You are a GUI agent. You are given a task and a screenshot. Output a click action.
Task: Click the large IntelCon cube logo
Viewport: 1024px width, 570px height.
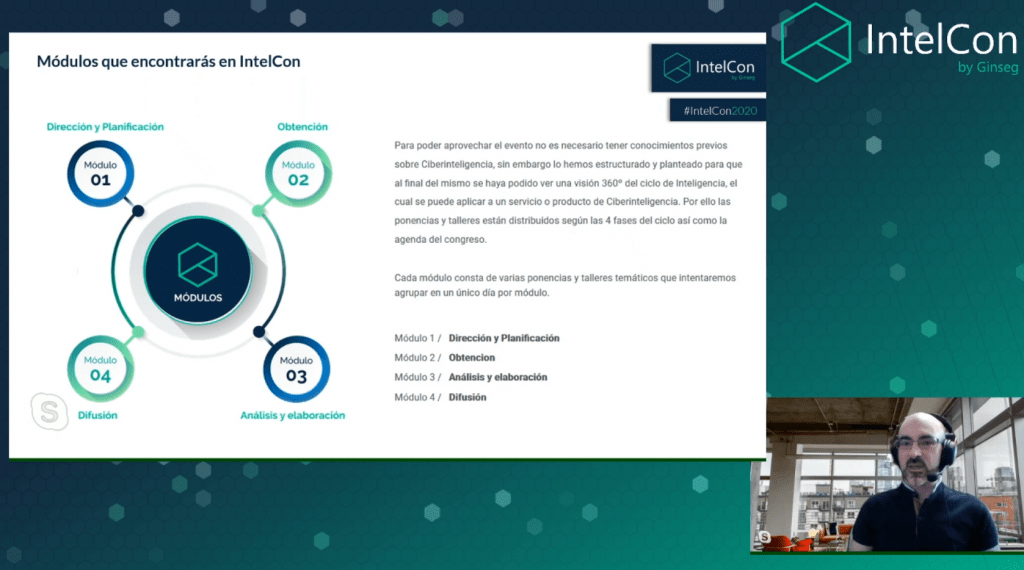click(x=816, y=42)
